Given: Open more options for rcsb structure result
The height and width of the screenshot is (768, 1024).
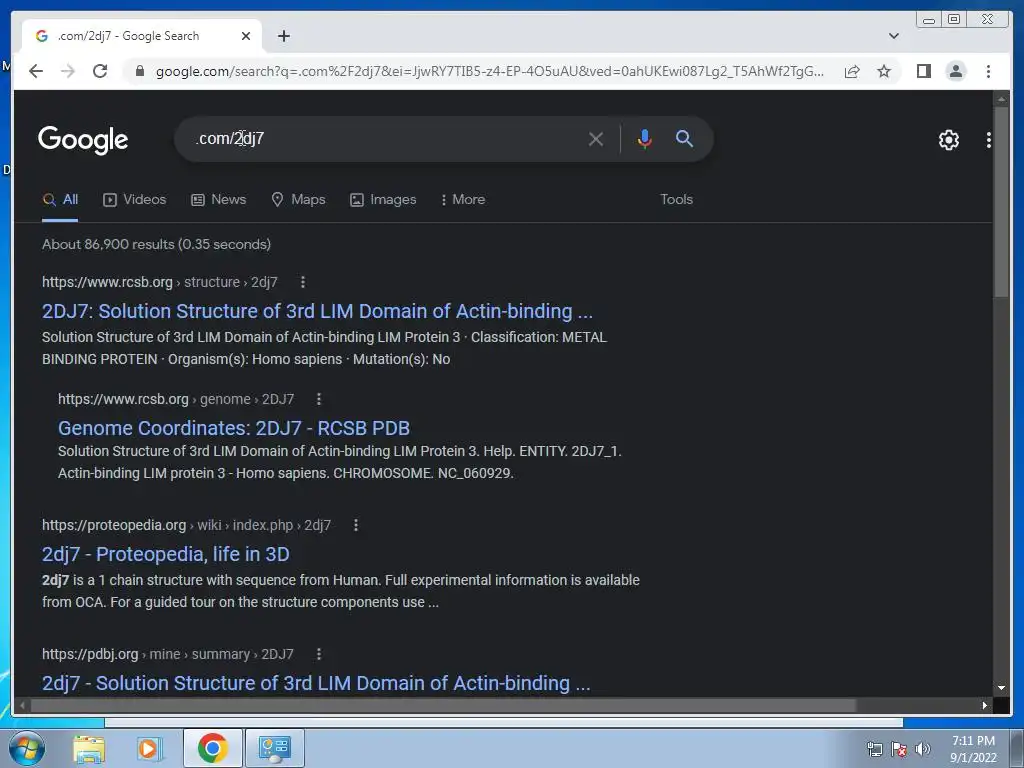Looking at the screenshot, I should click(x=302, y=282).
